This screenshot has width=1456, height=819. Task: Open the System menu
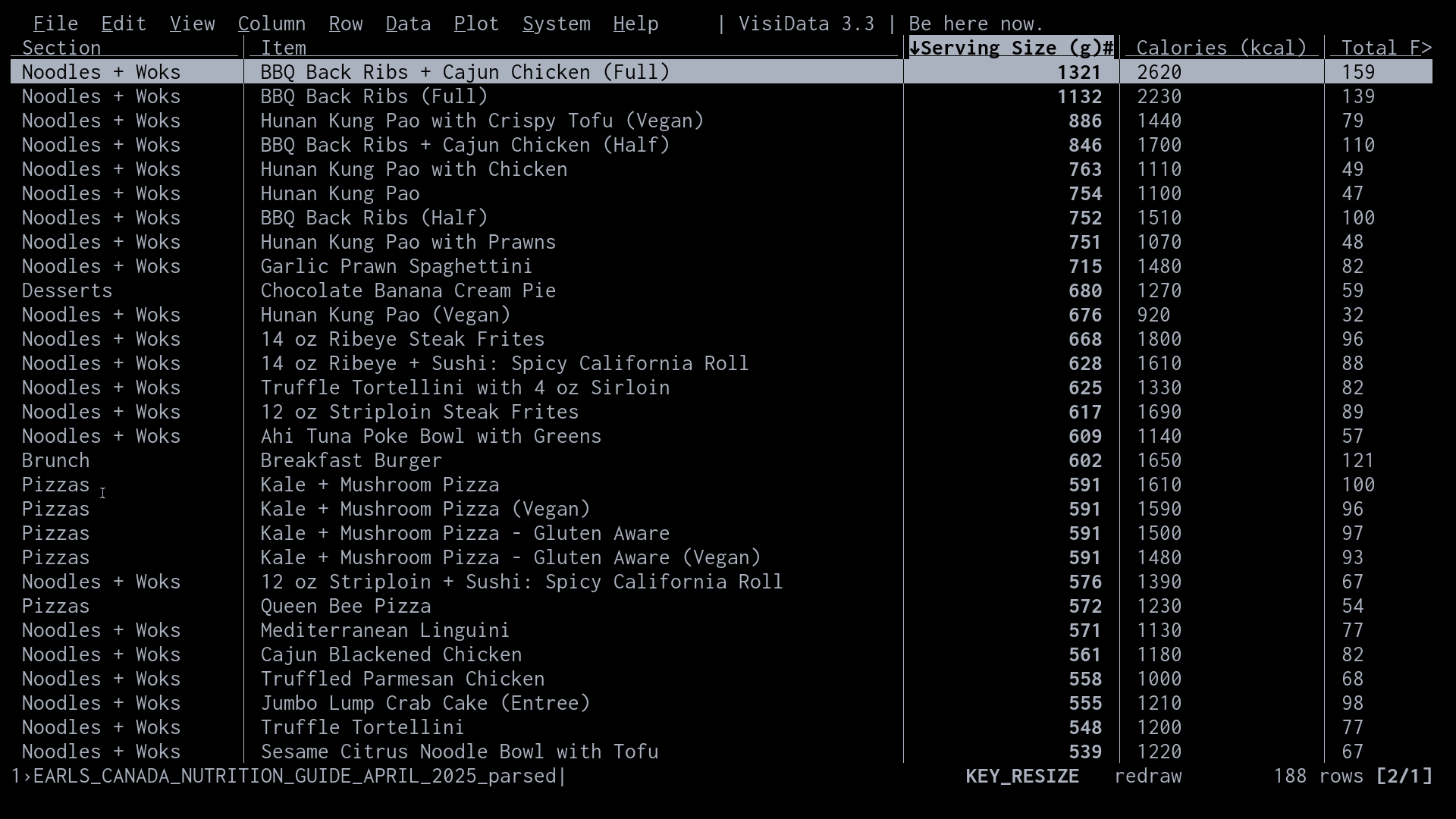pyautogui.click(x=556, y=24)
